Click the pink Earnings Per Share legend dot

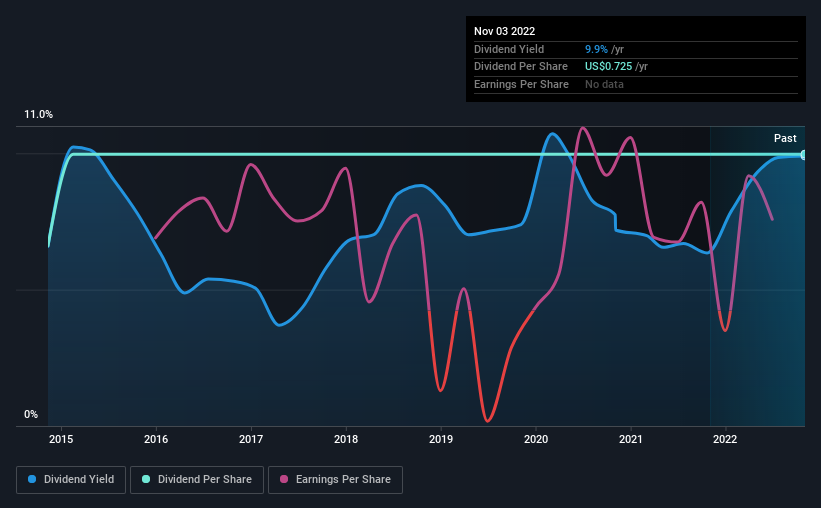pyautogui.click(x=284, y=479)
